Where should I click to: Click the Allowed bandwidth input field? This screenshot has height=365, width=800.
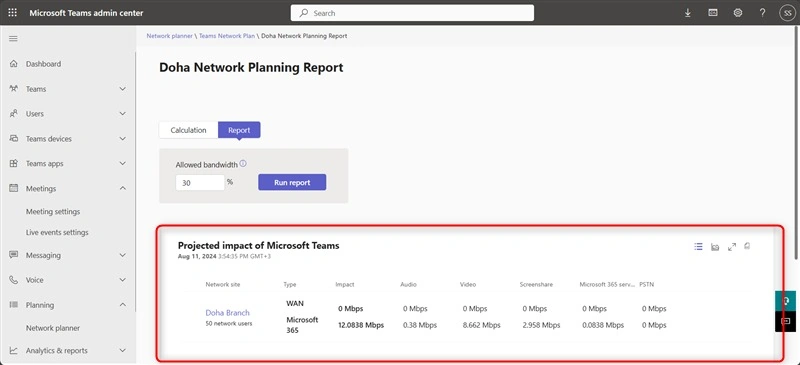coord(200,183)
